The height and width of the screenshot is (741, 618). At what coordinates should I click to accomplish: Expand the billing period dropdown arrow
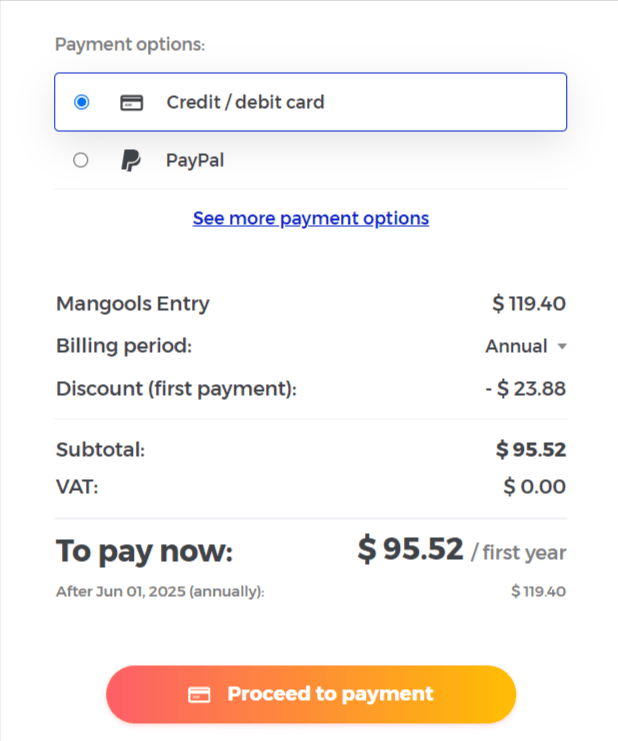pyautogui.click(x=562, y=347)
